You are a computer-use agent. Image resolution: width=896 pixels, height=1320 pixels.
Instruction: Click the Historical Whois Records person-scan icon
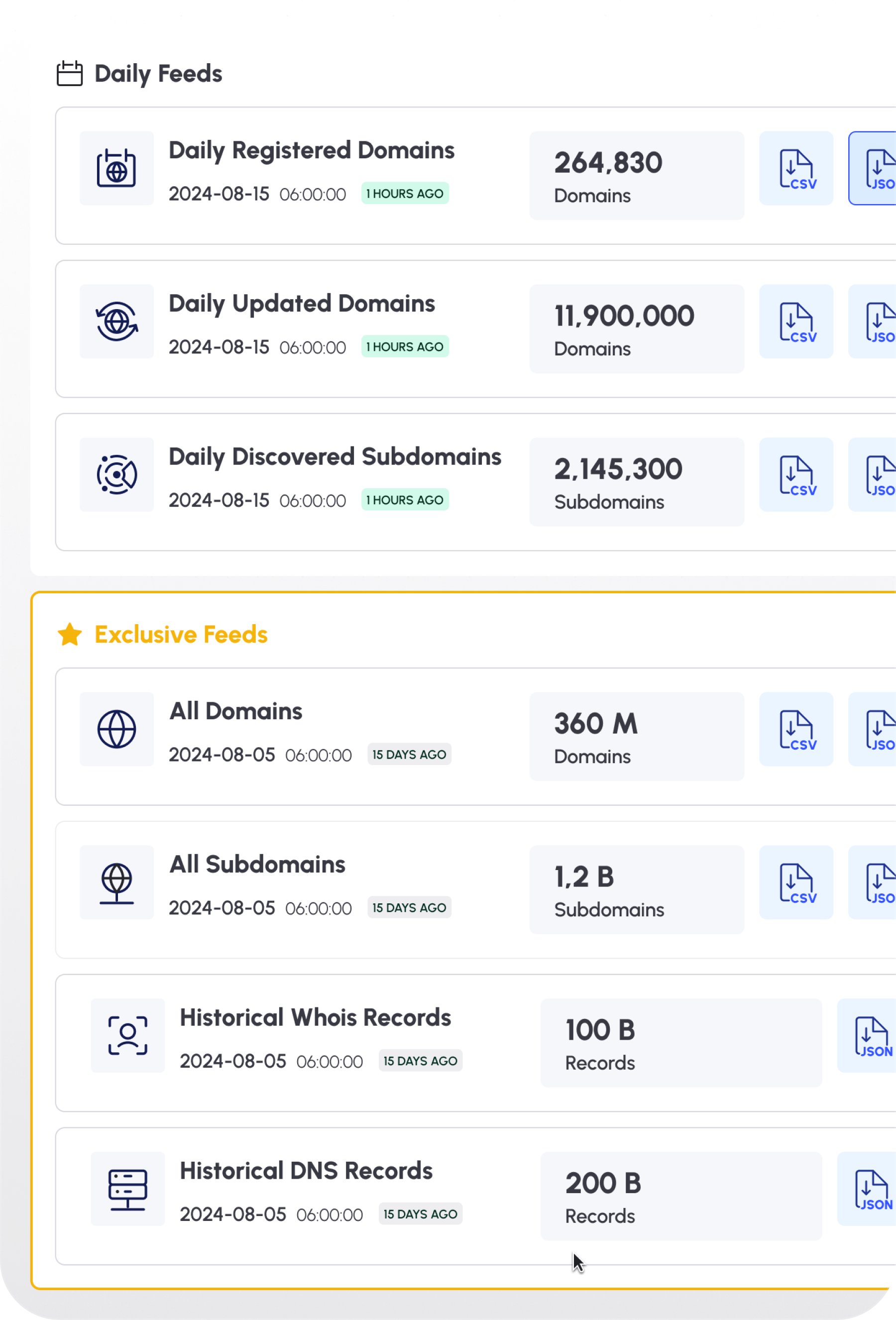pos(128,1036)
